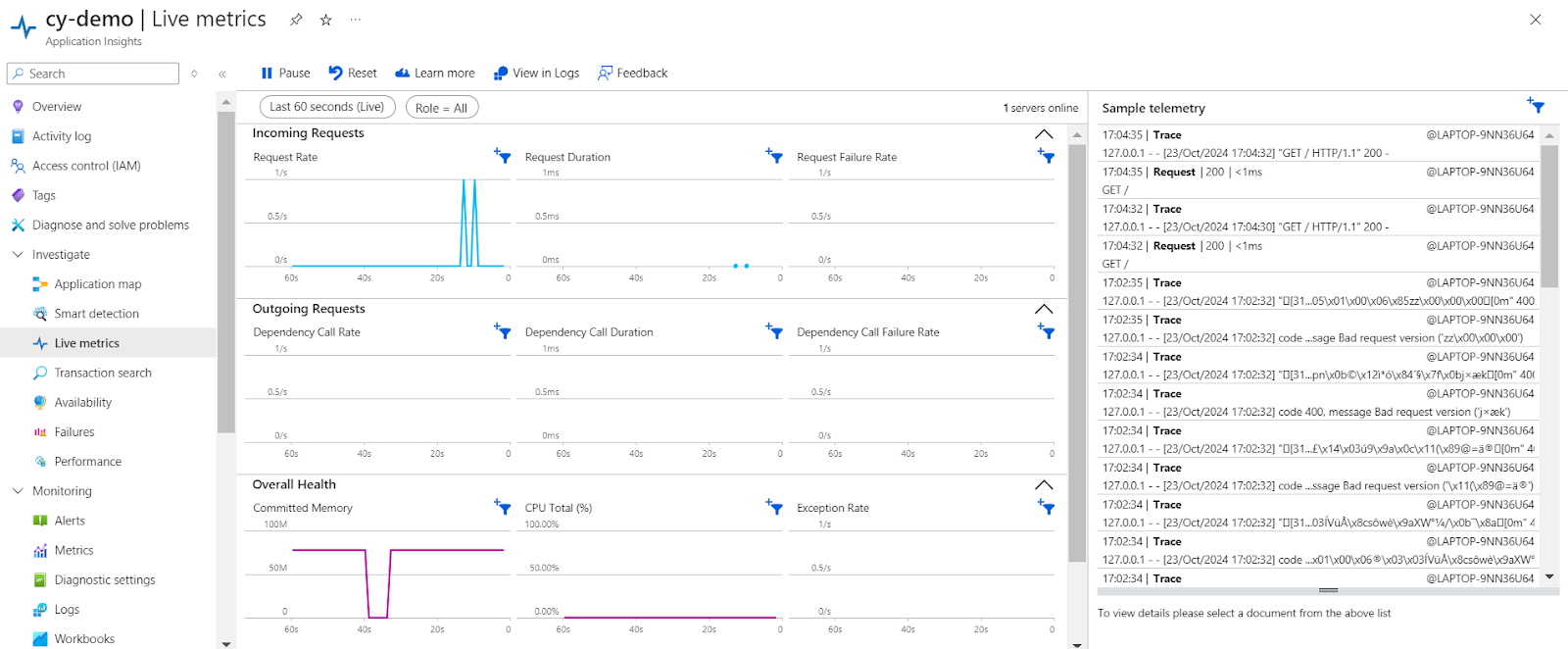Filter the Request Duration chart
This screenshot has height=649, width=1568.
pos(774,156)
